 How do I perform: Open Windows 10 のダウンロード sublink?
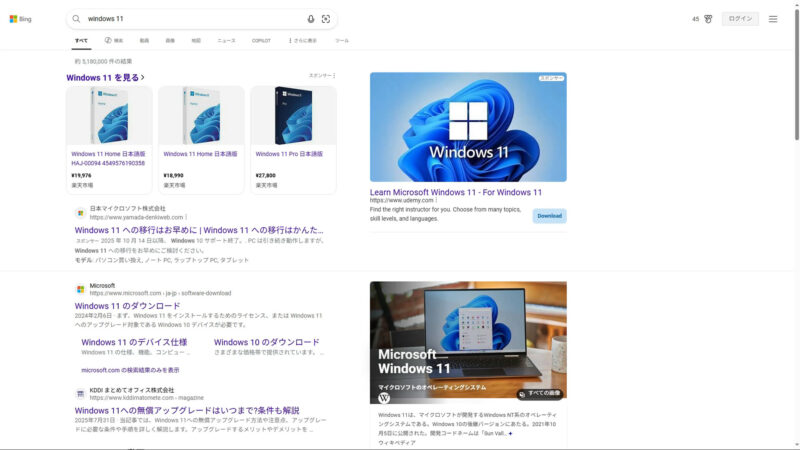pos(266,342)
